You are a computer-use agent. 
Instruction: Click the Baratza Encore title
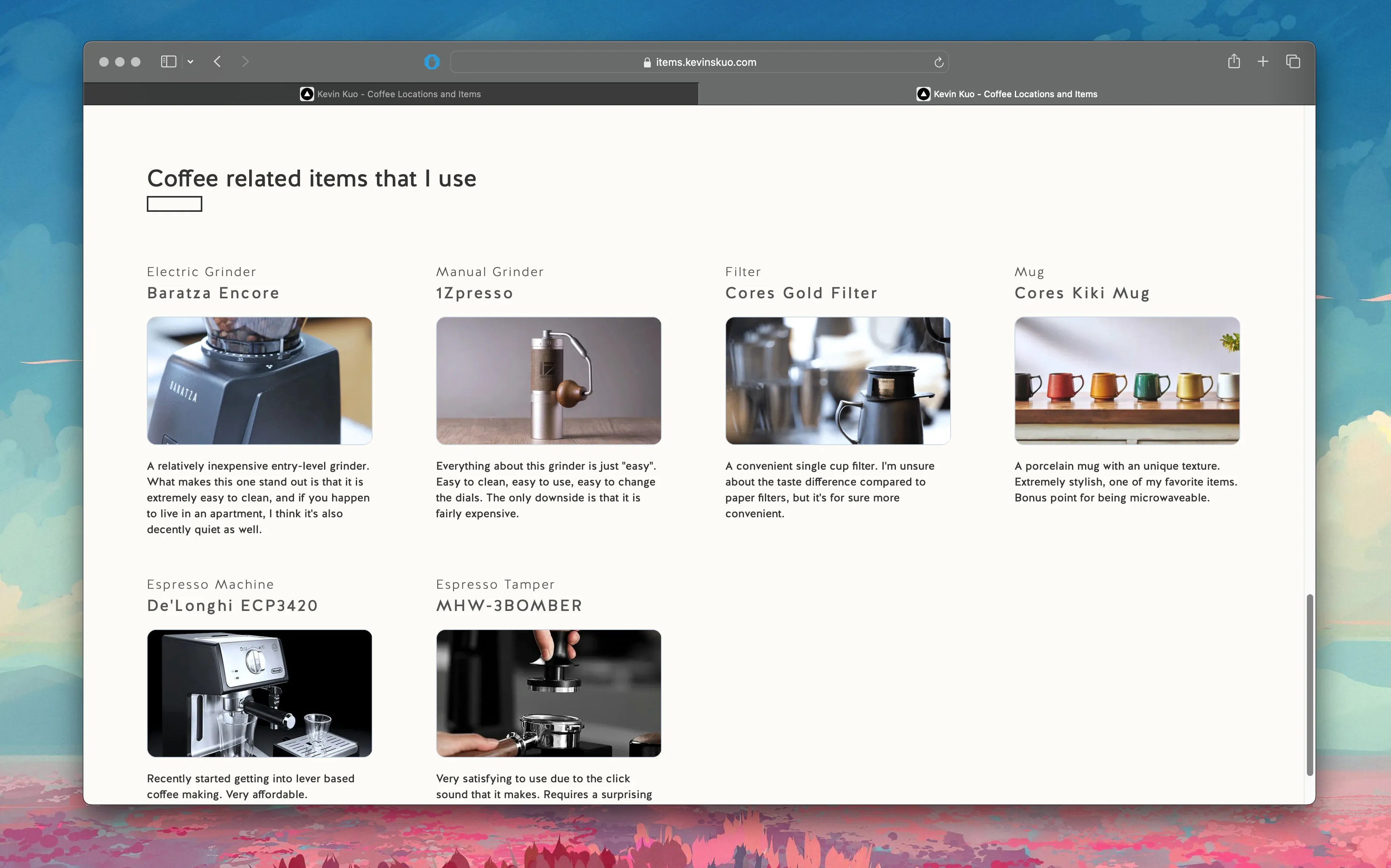[213, 293]
